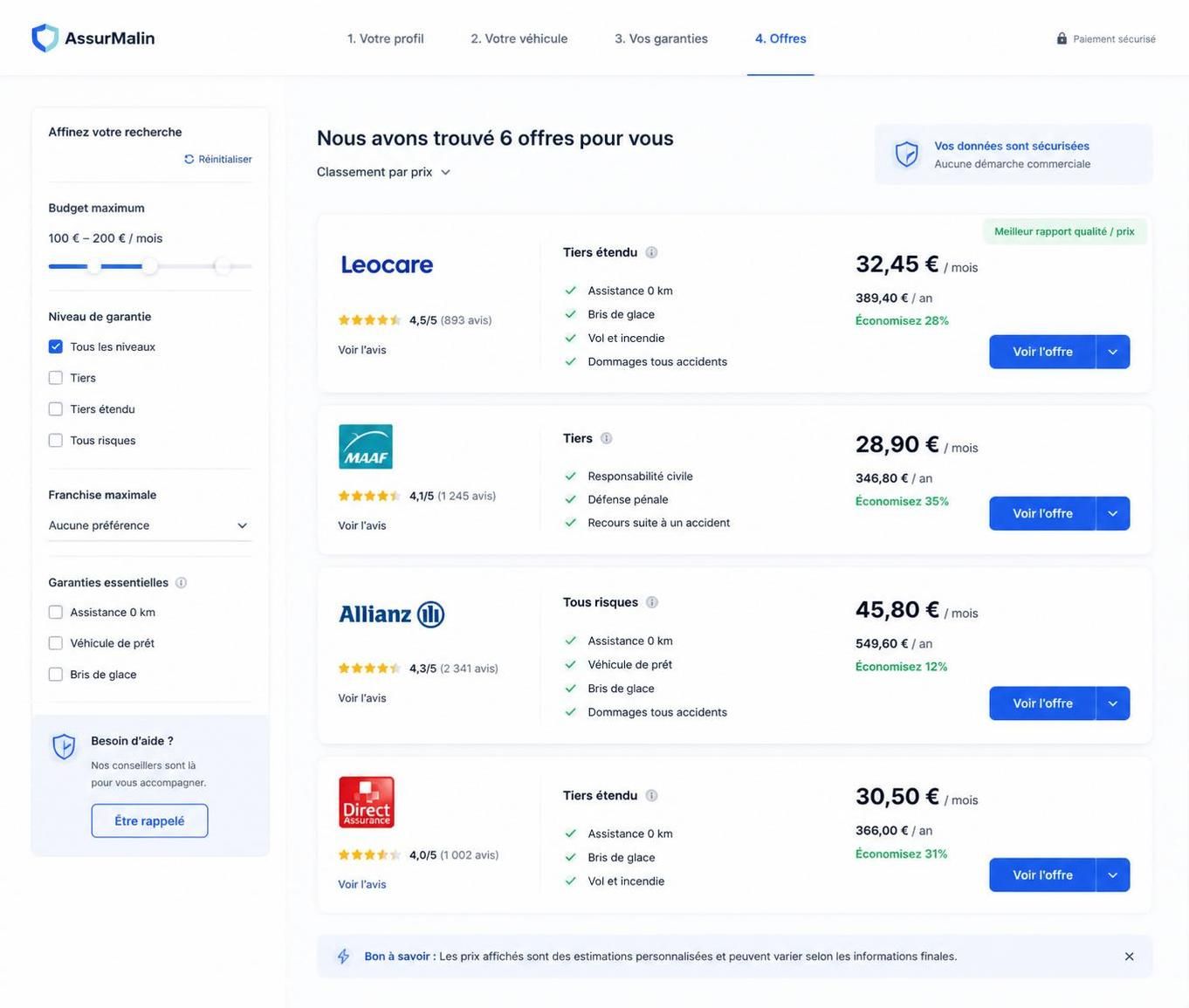
Task: Click the 32,45 € monthly price
Action: point(897,264)
